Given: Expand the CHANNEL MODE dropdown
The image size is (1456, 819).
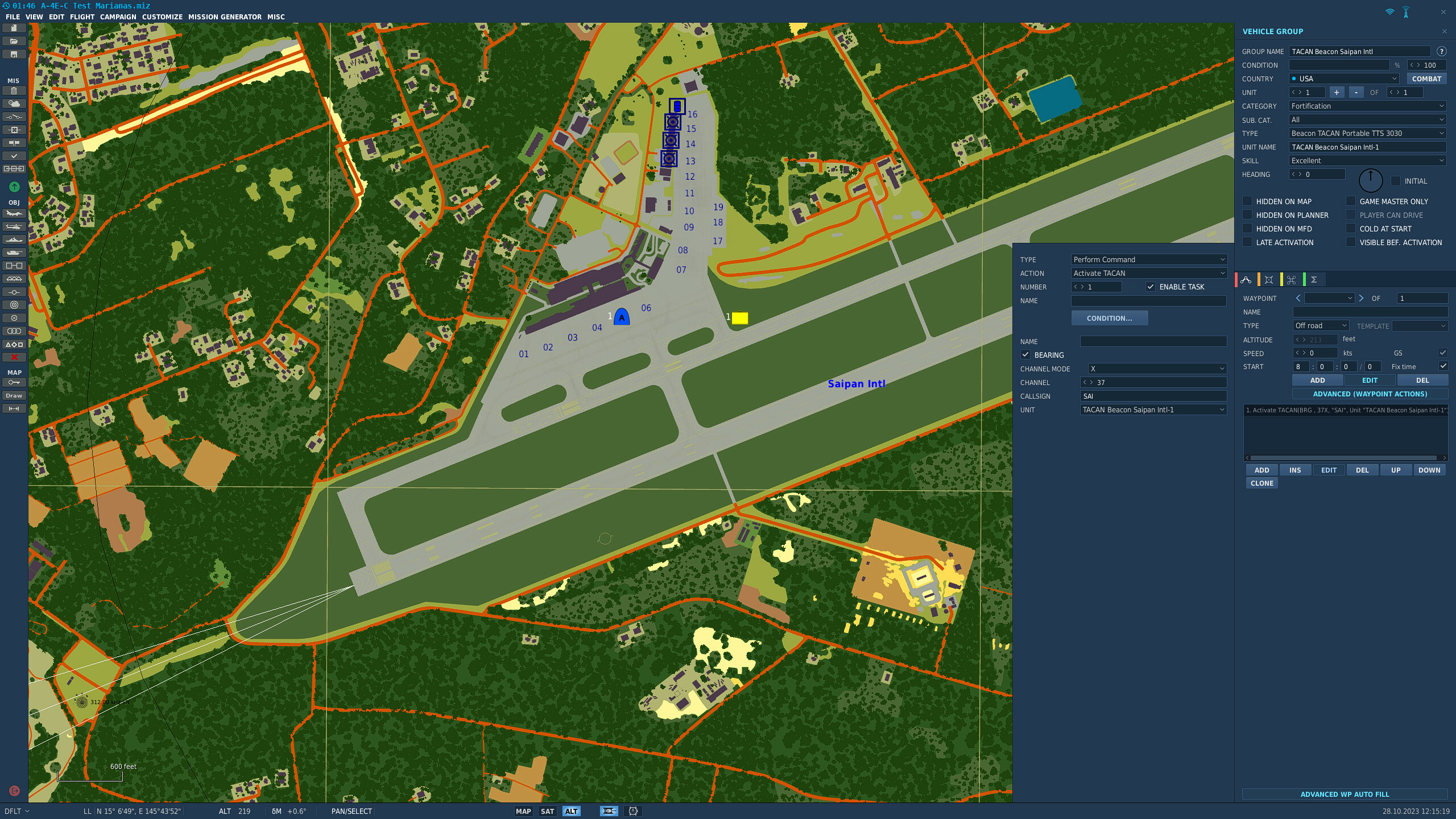Looking at the screenshot, I should click(1157, 369).
